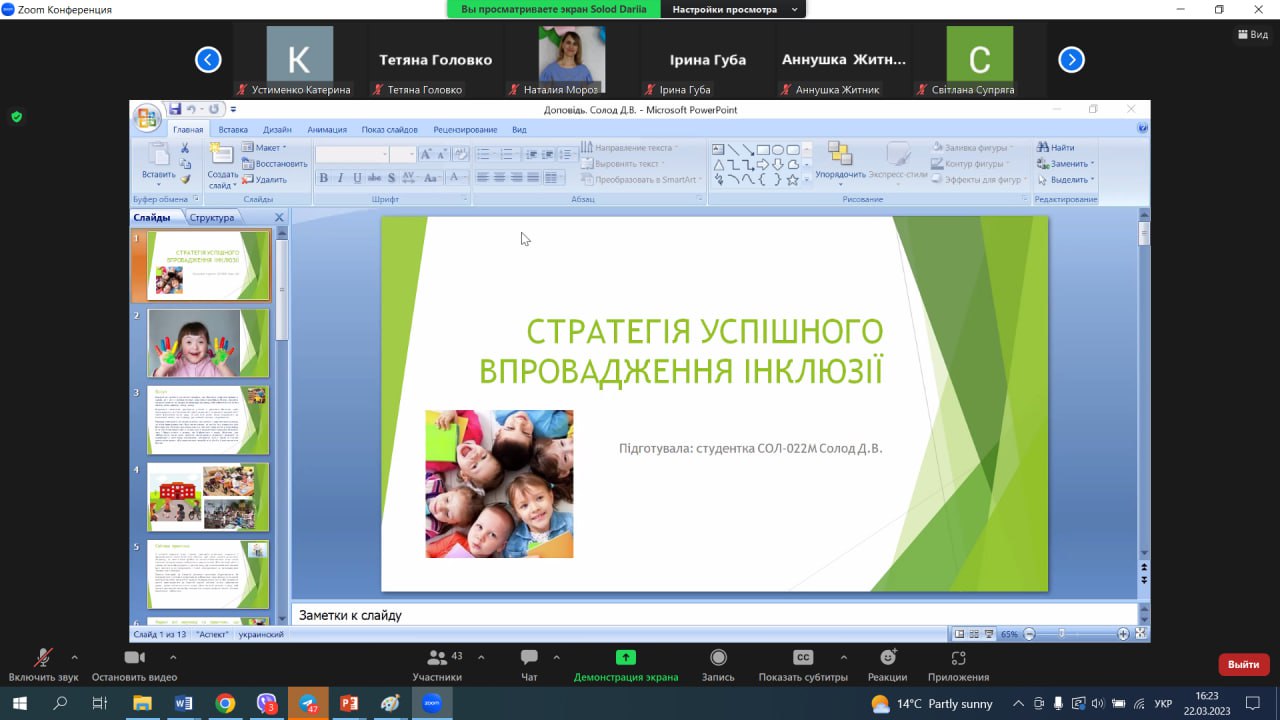Click the red Выйти leave button

[1243, 664]
